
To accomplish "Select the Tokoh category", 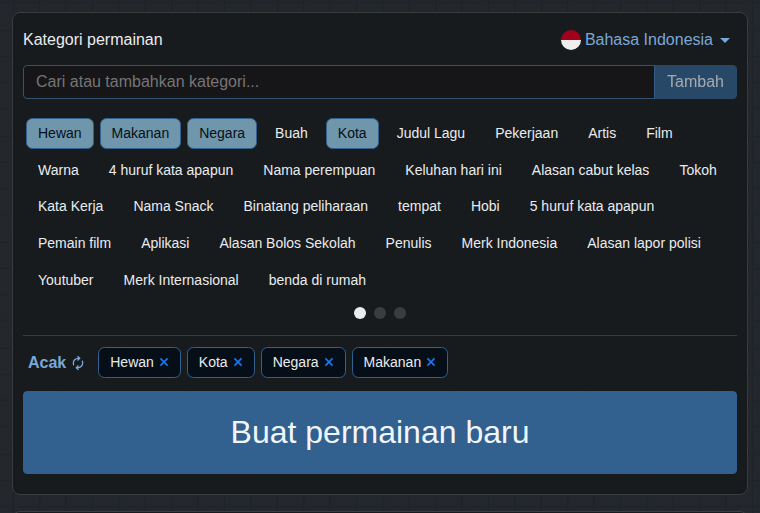I will click(x=698, y=170).
